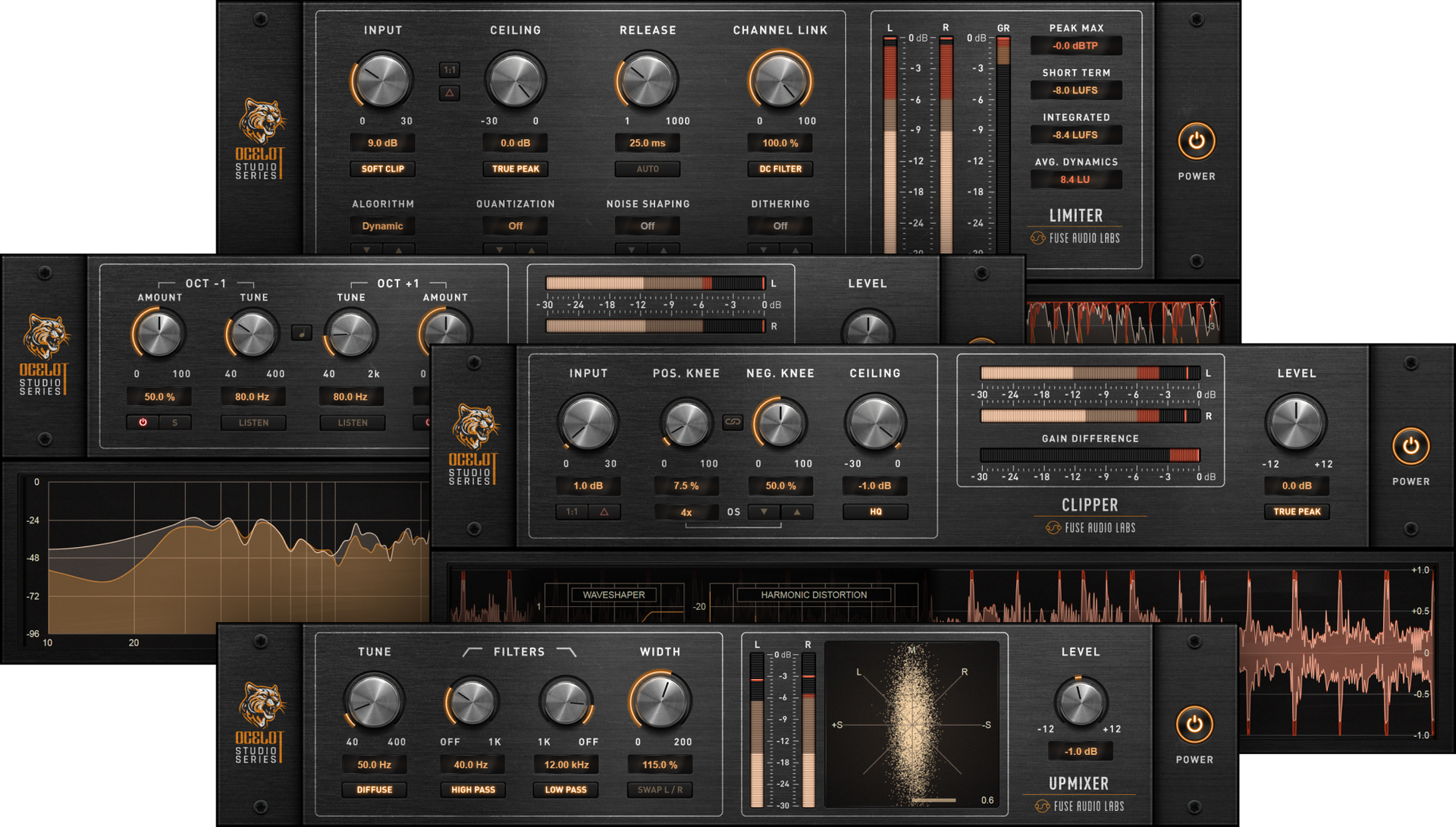Viewport: 1456px width, 827px height.
Task: Toggle HQ mode in Clipper
Action: tap(875, 512)
